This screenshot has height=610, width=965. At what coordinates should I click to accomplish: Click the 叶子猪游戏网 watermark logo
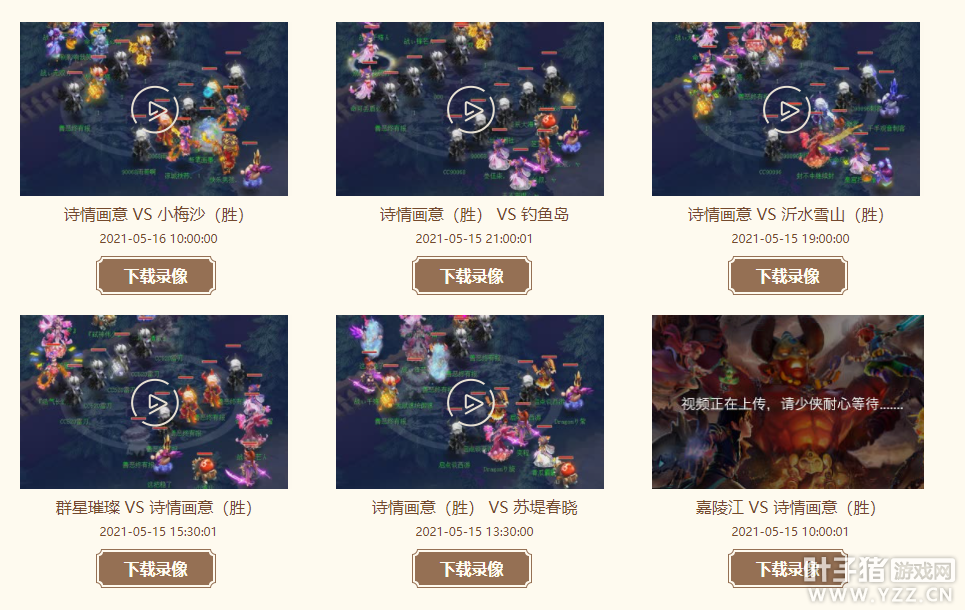(879, 579)
